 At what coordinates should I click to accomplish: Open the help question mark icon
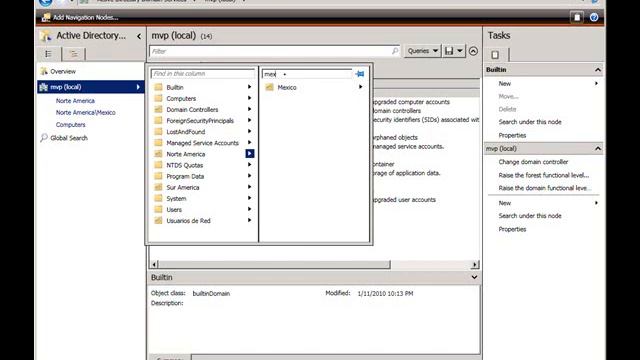[x=594, y=17]
